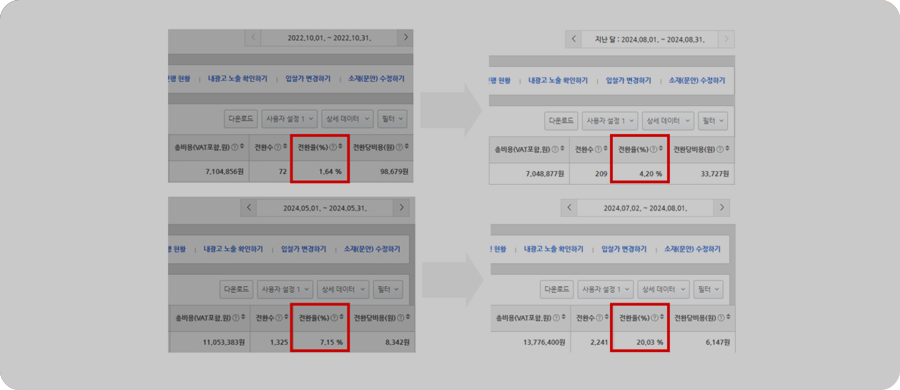The height and width of the screenshot is (390, 900).
Task: Go to previous period before 지난 달 2024.08.01
Action: click(574, 39)
